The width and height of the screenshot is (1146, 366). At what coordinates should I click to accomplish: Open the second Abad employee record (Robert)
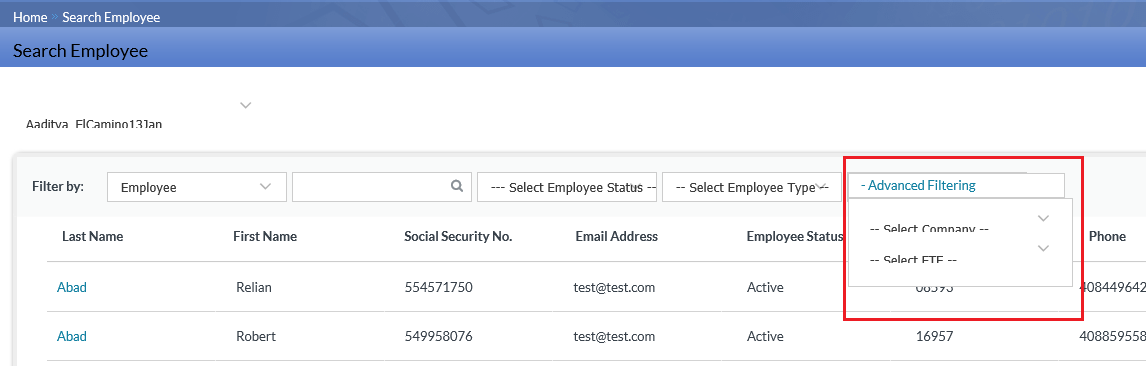point(72,336)
